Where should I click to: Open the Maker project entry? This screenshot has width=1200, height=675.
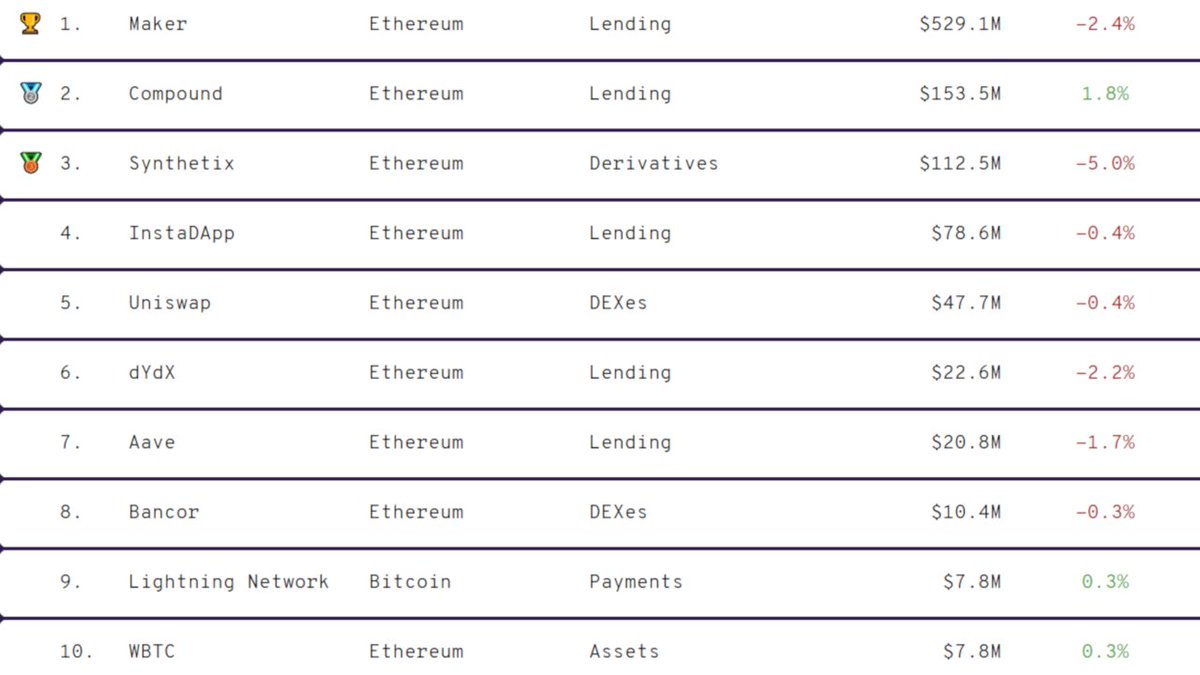pos(158,24)
